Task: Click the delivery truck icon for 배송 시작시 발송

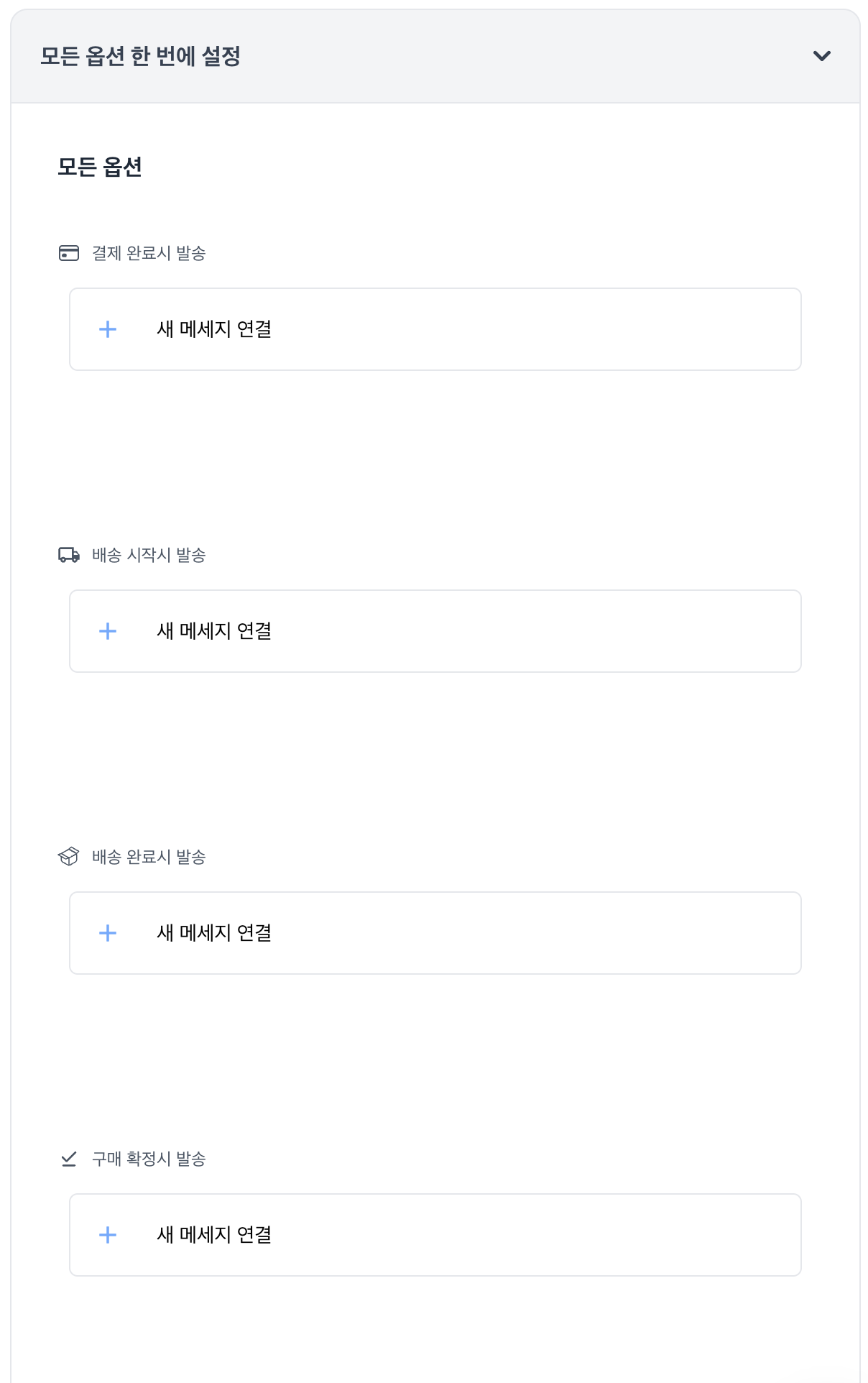Action: 69,555
